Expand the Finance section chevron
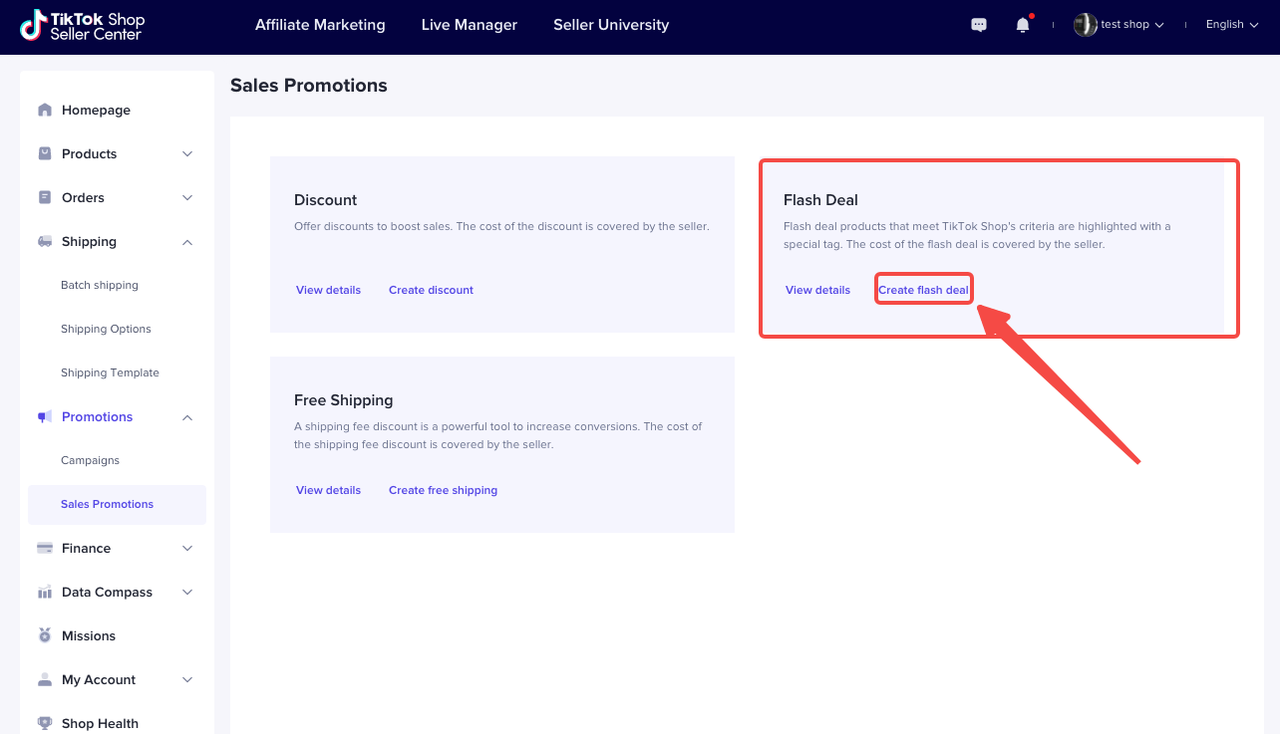This screenshot has height=734, width=1280. (187, 548)
